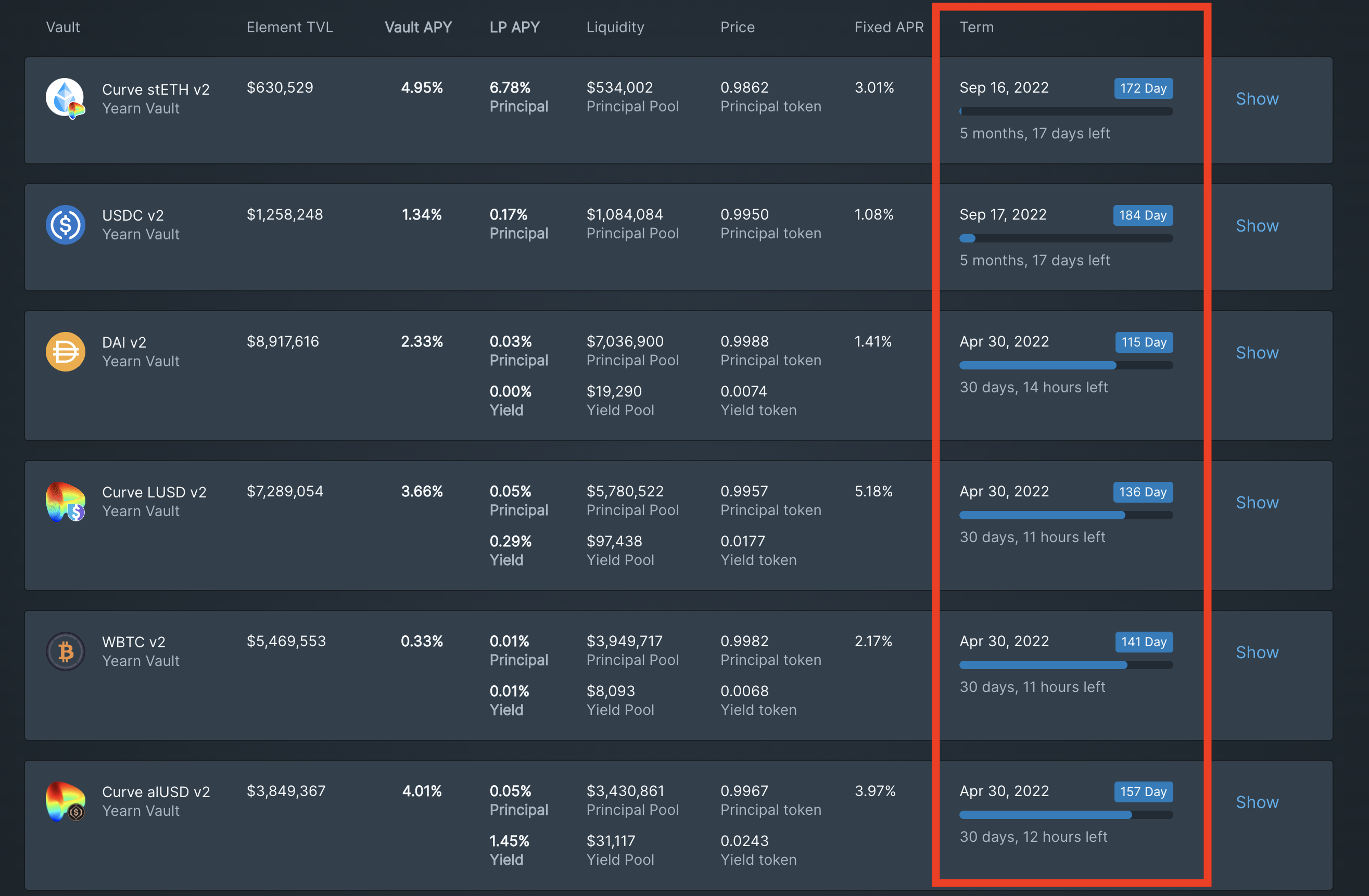This screenshot has height=896, width=1369.
Task: Click the Fixed APR column header
Action: (889, 27)
